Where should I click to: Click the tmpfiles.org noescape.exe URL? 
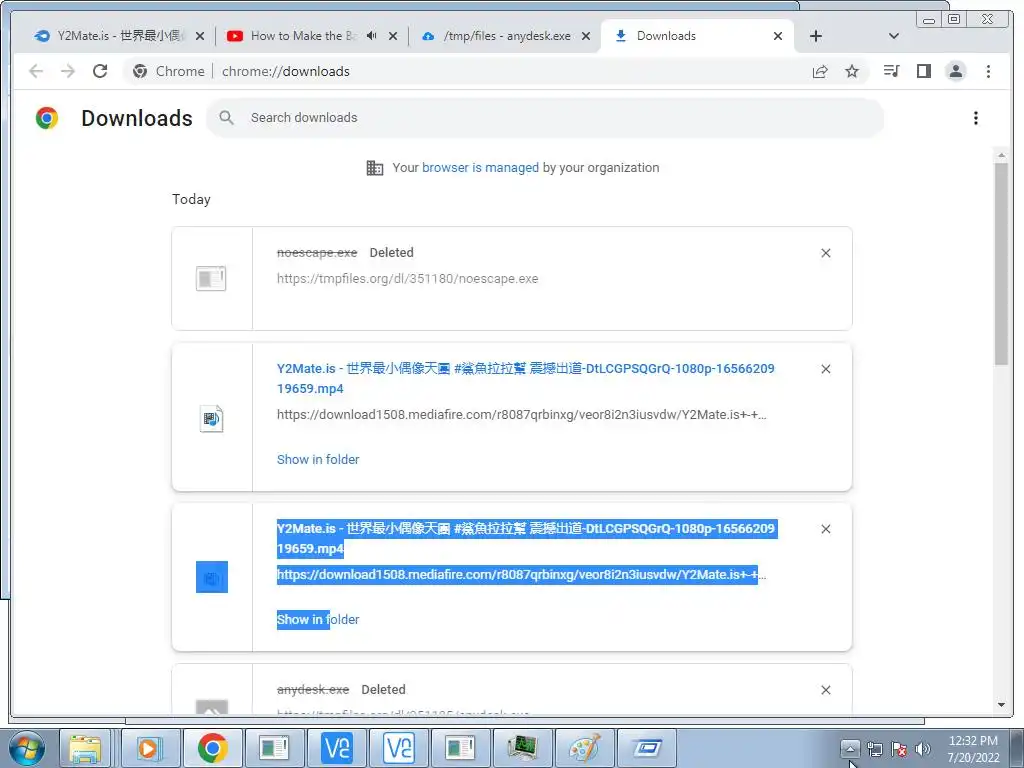point(408,279)
